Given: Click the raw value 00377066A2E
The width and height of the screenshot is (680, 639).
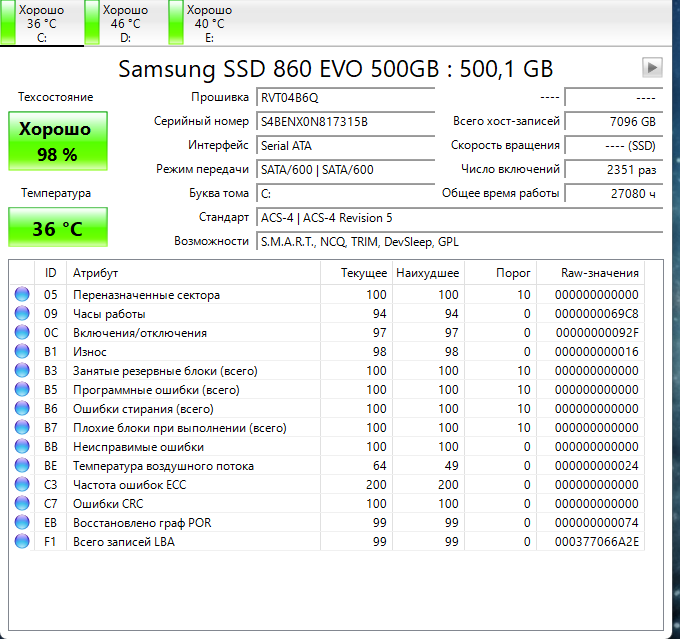Looking at the screenshot, I should [x=596, y=542].
